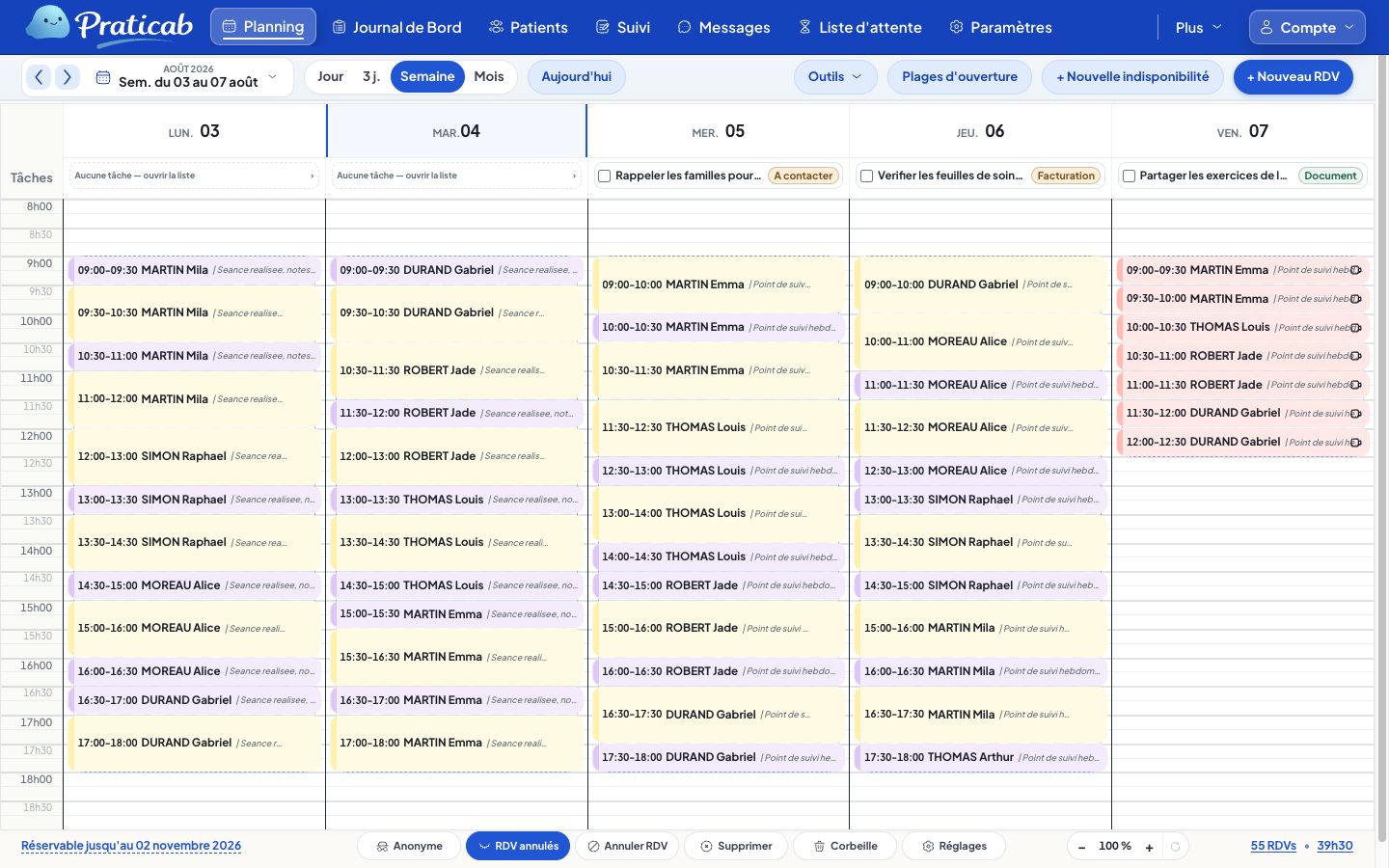Click the Aujourd'hui button

pos(577,77)
